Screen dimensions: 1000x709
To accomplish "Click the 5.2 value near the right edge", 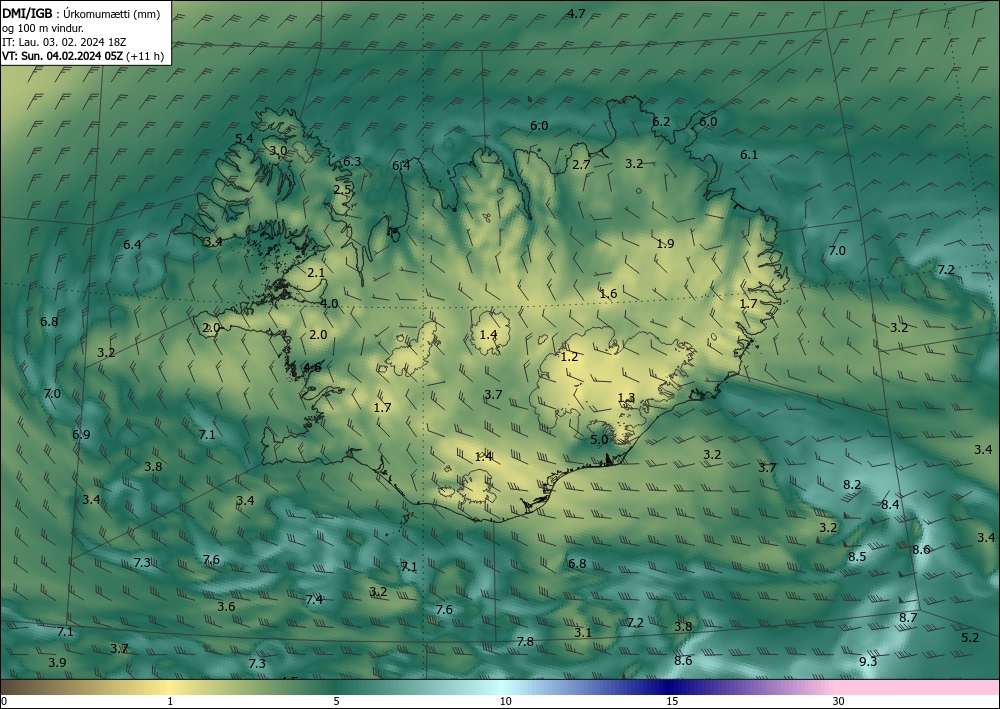I will (x=970, y=638).
